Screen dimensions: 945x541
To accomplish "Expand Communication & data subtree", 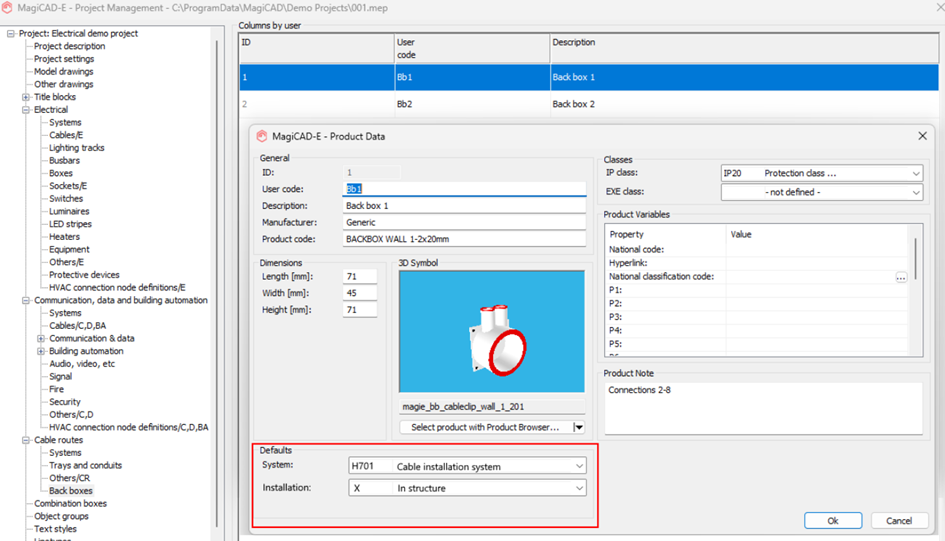I will tap(41, 339).
